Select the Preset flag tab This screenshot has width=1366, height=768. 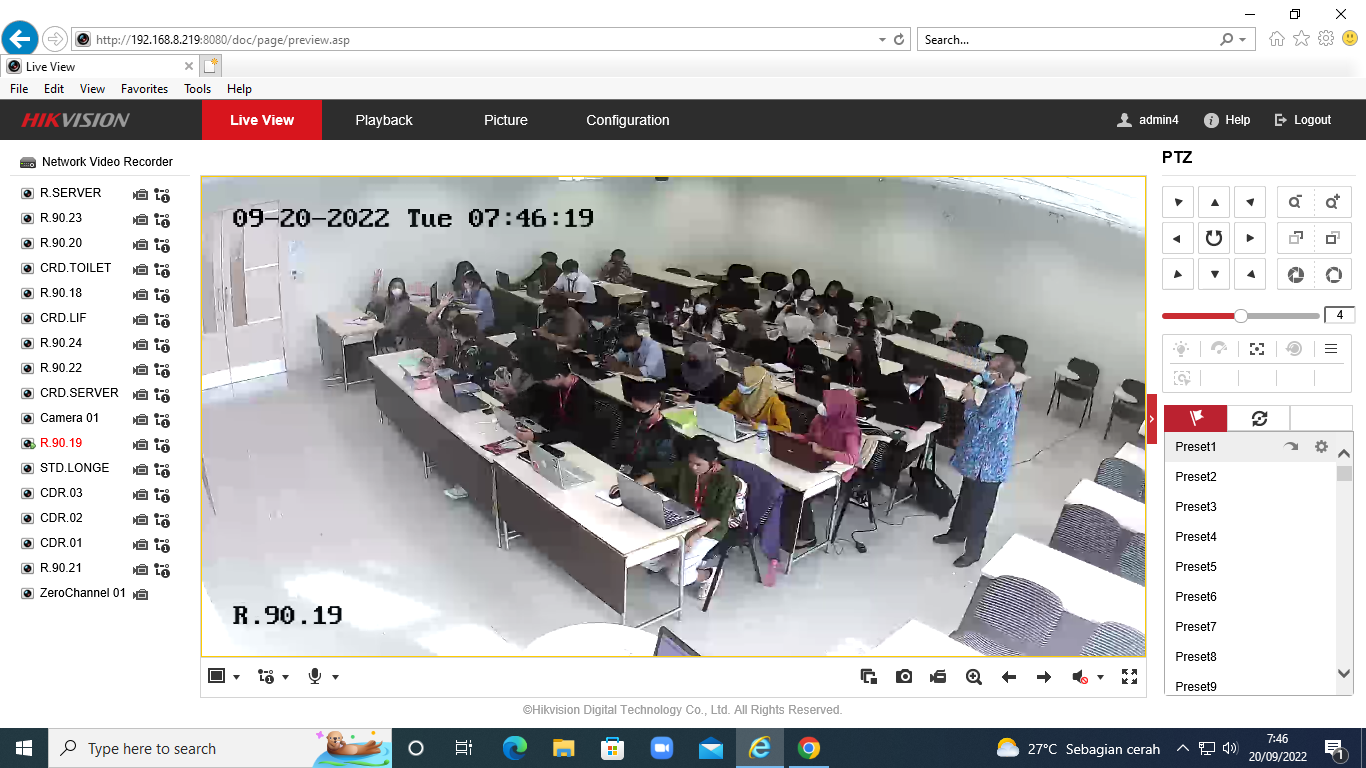tap(1195, 418)
